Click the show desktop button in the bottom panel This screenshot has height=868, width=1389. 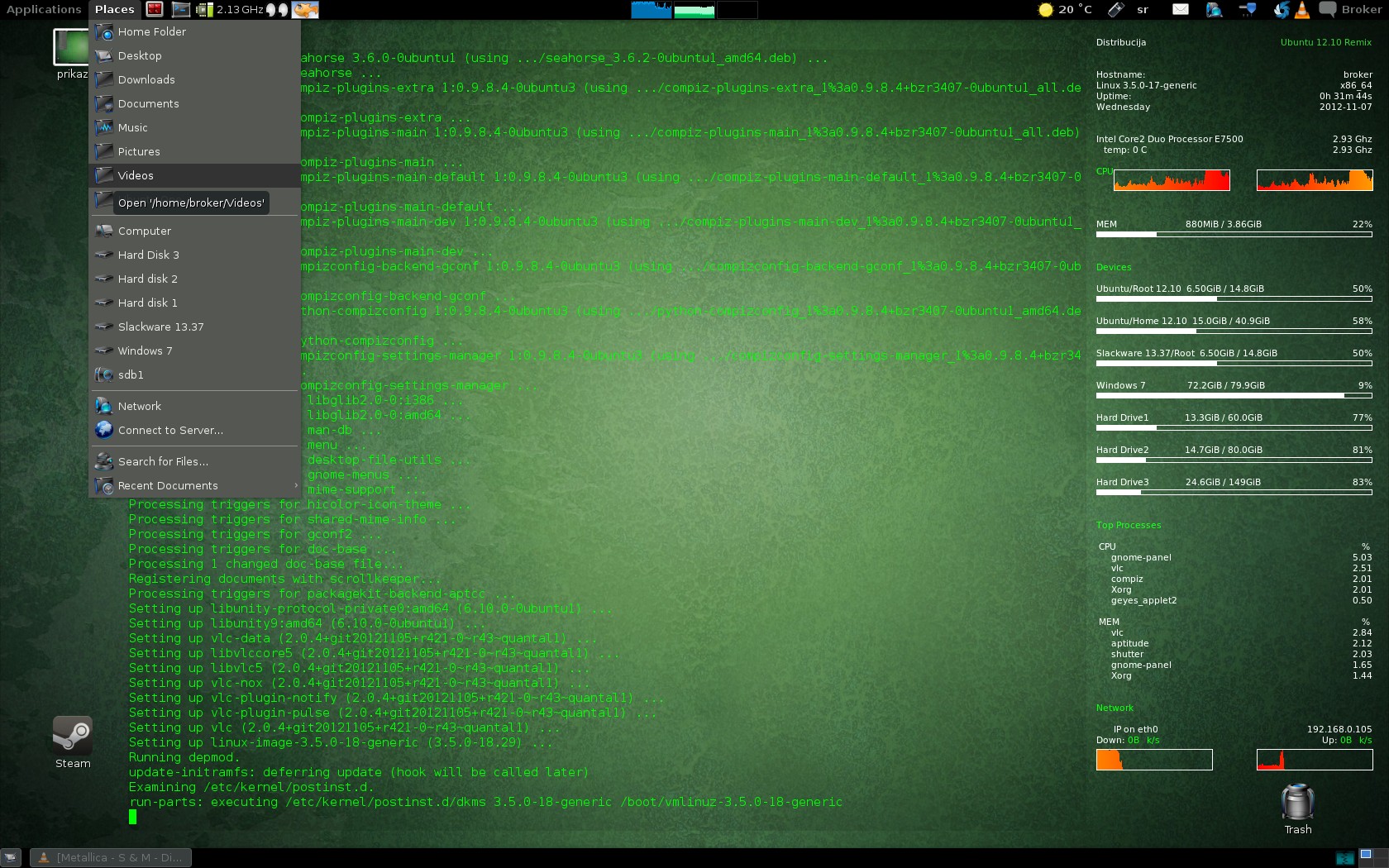[11, 857]
